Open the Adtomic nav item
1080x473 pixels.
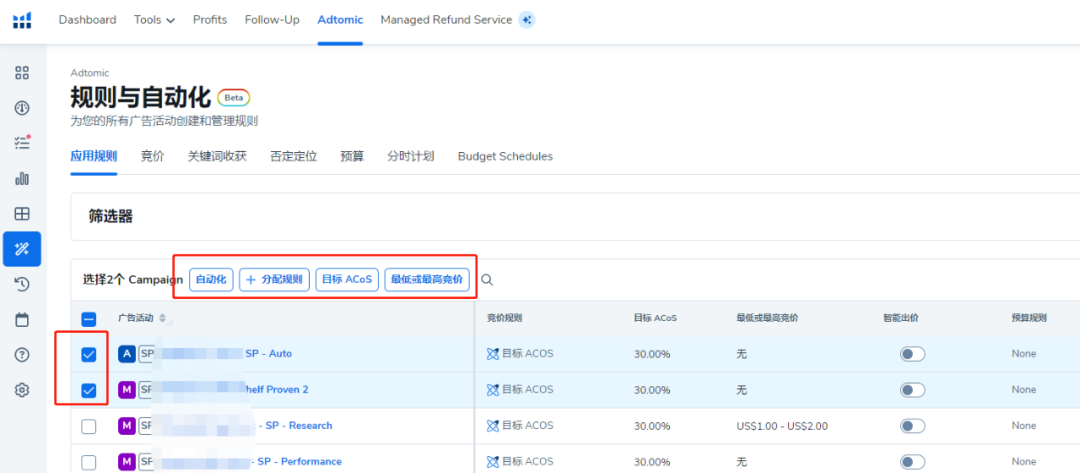click(x=340, y=20)
